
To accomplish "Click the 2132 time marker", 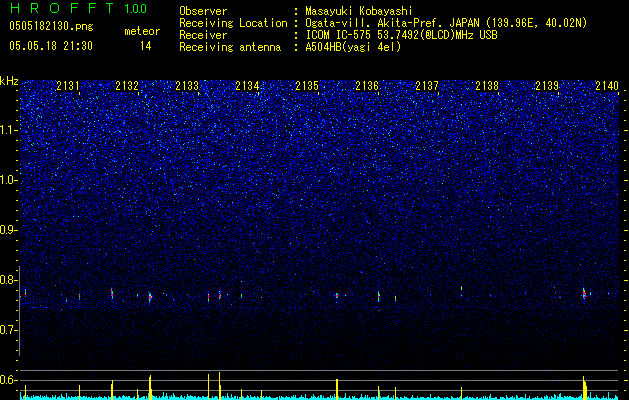I will pyautogui.click(x=127, y=85).
